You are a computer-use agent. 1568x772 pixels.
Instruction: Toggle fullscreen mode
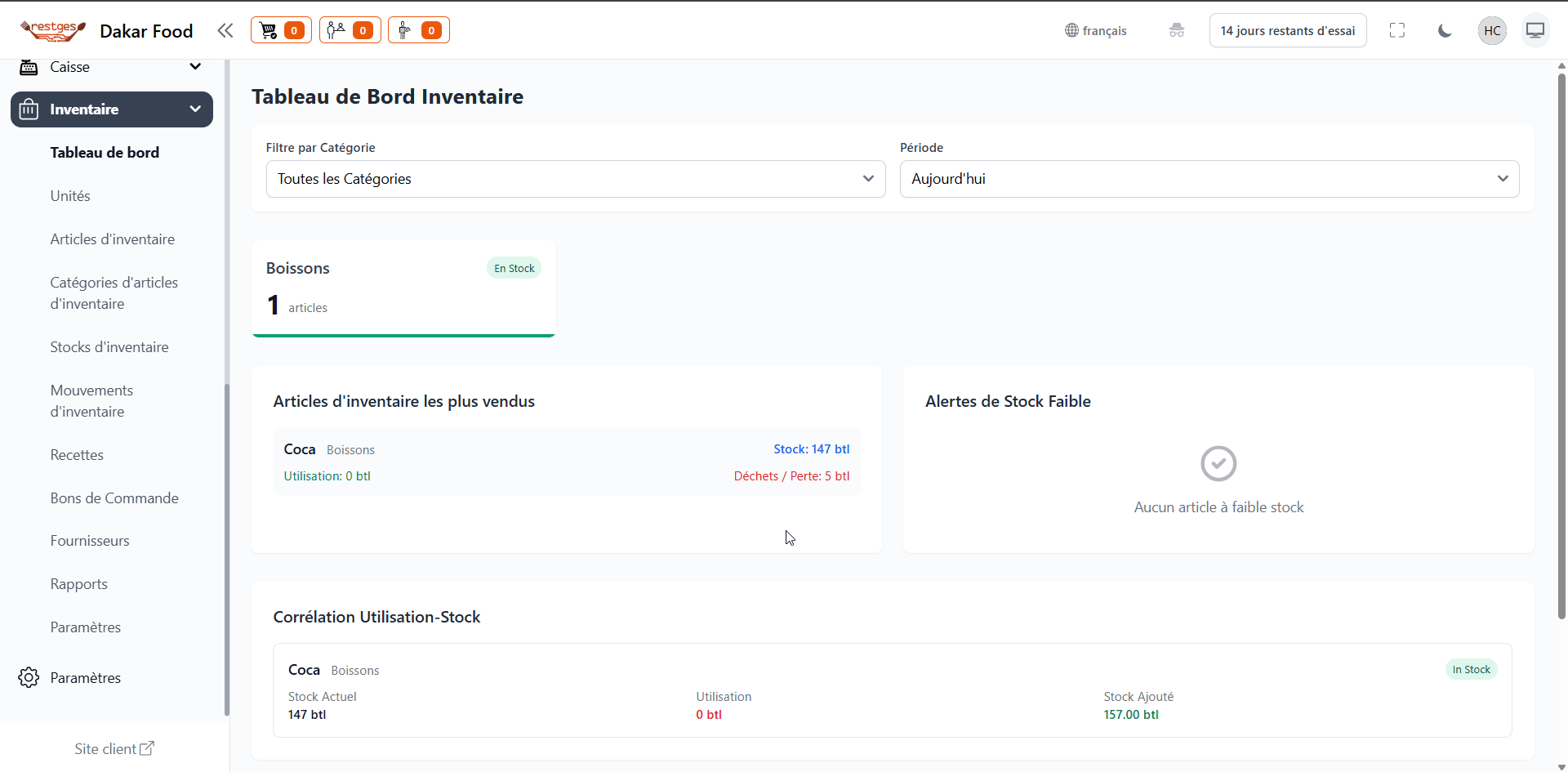(x=1397, y=30)
